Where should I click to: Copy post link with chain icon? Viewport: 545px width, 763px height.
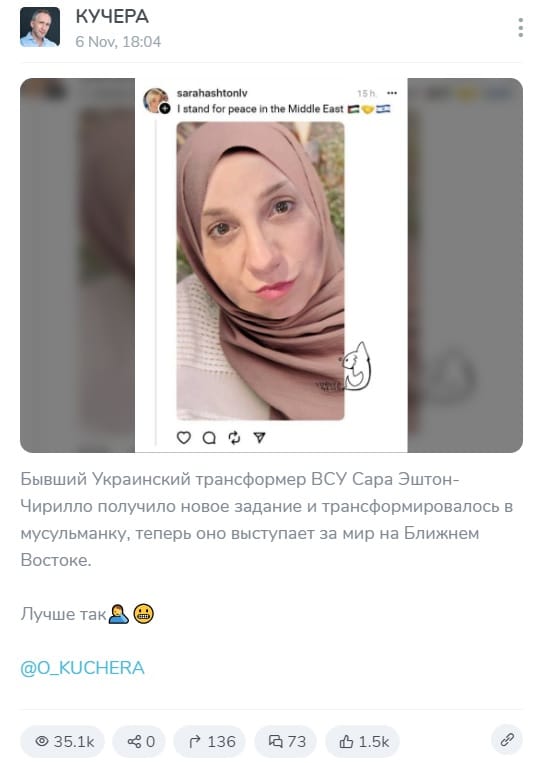point(508,740)
